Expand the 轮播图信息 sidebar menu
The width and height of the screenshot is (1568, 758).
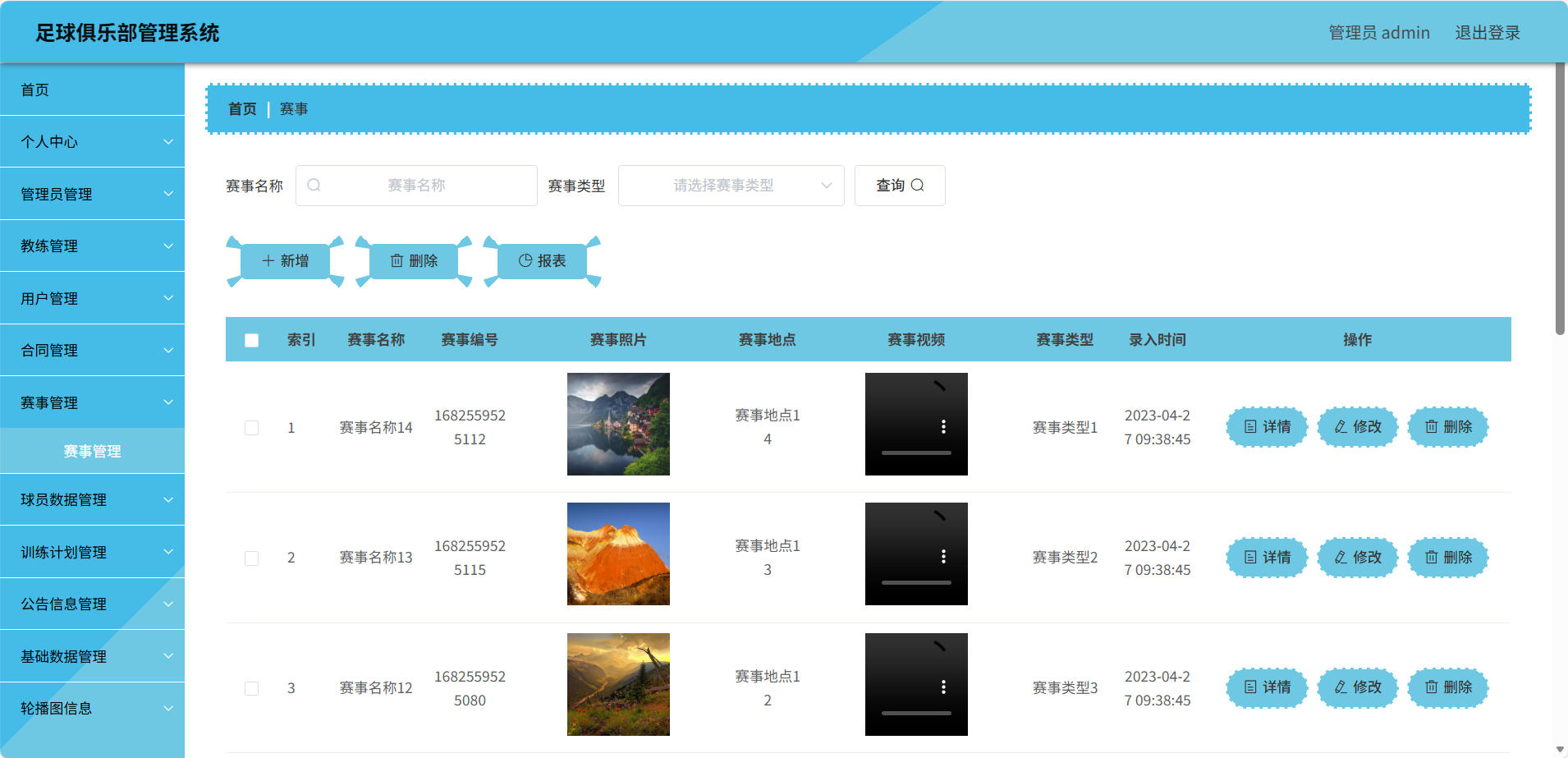pos(92,708)
